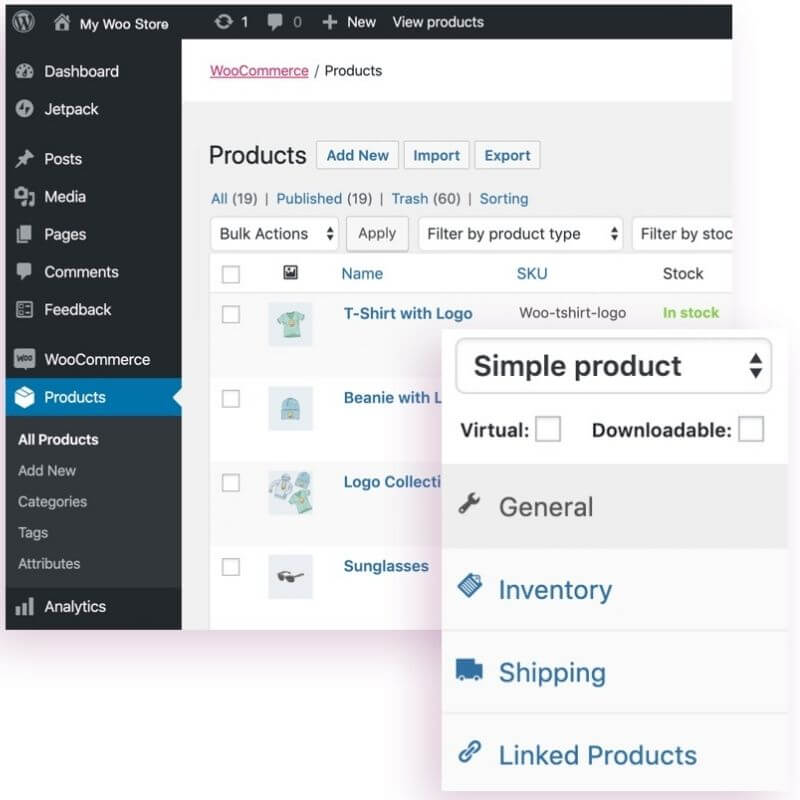Click the Pages icon in sidebar
The height and width of the screenshot is (800, 800).
coord(24,234)
